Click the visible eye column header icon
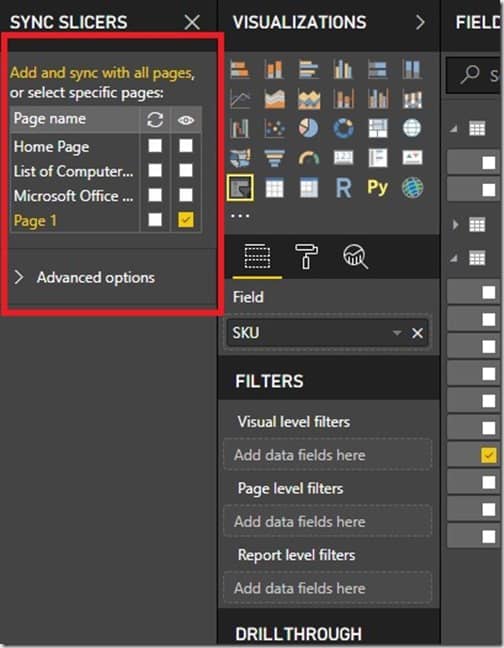504x648 pixels. click(x=185, y=120)
